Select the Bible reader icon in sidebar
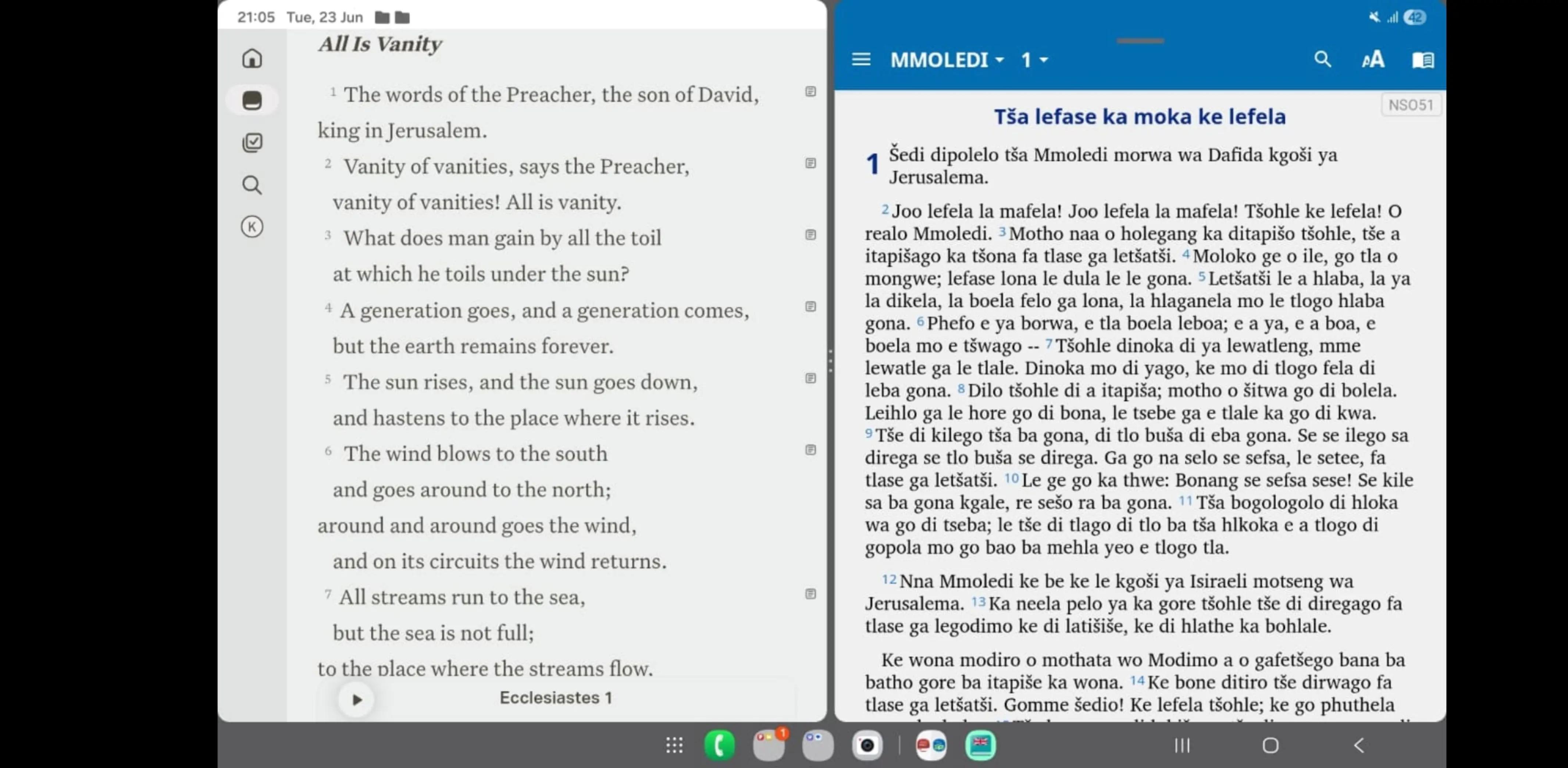The image size is (1568, 768). pyautogui.click(x=252, y=100)
